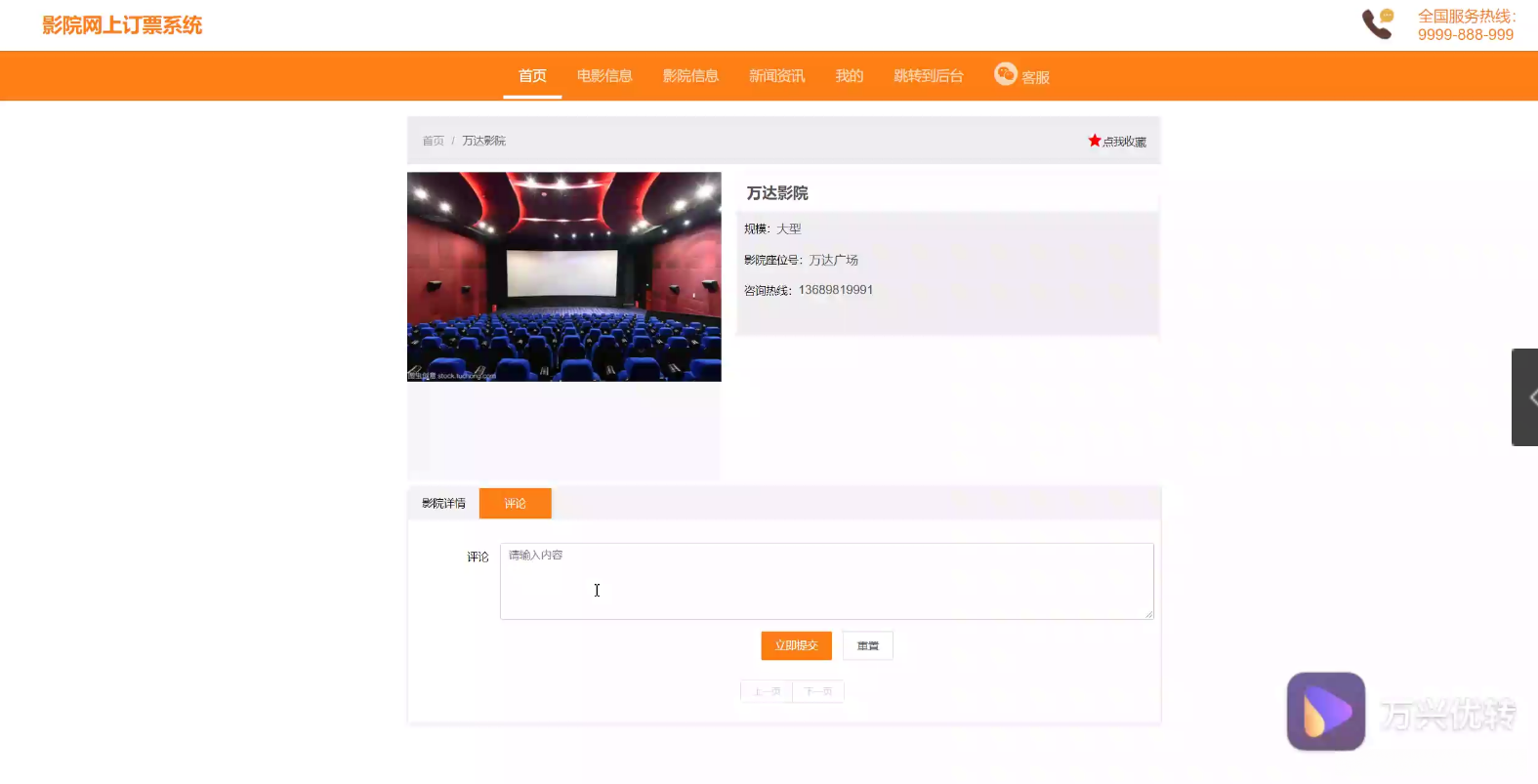The width and height of the screenshot is (1538, 784).
Task: Submit the comment with 立即提交 button
Action: point(797,645)
